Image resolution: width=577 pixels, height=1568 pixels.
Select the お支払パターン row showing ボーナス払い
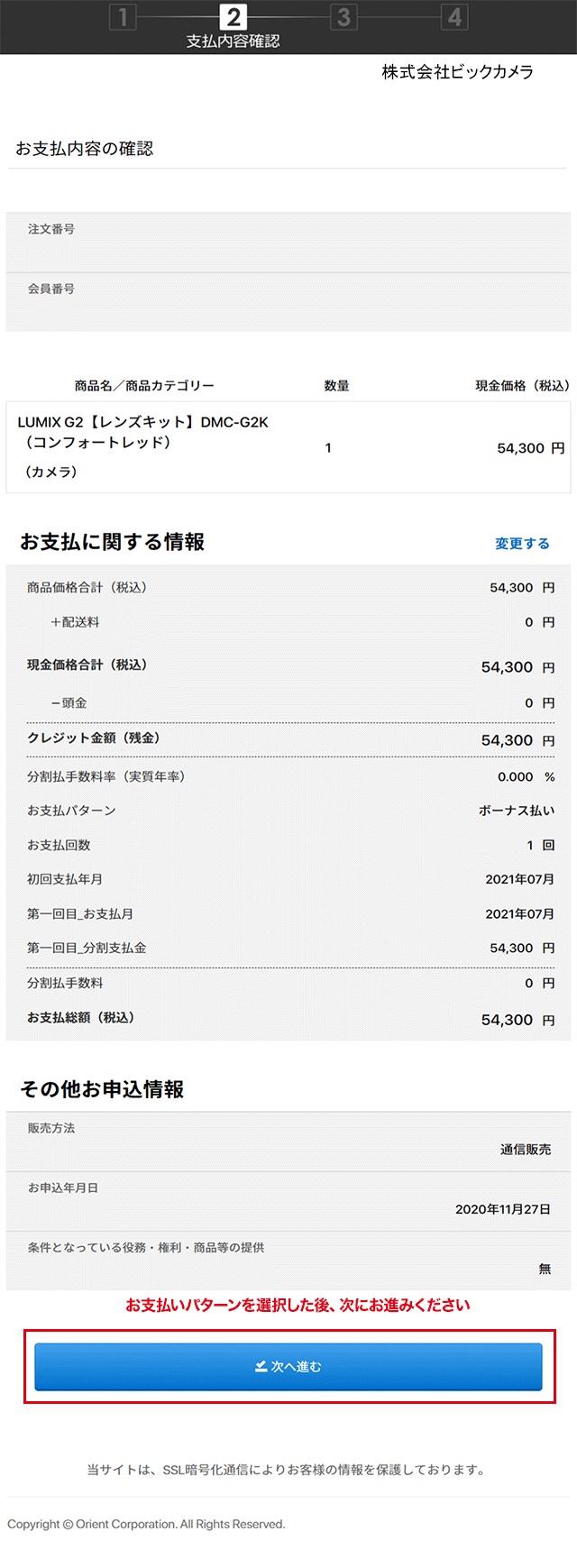288,811
